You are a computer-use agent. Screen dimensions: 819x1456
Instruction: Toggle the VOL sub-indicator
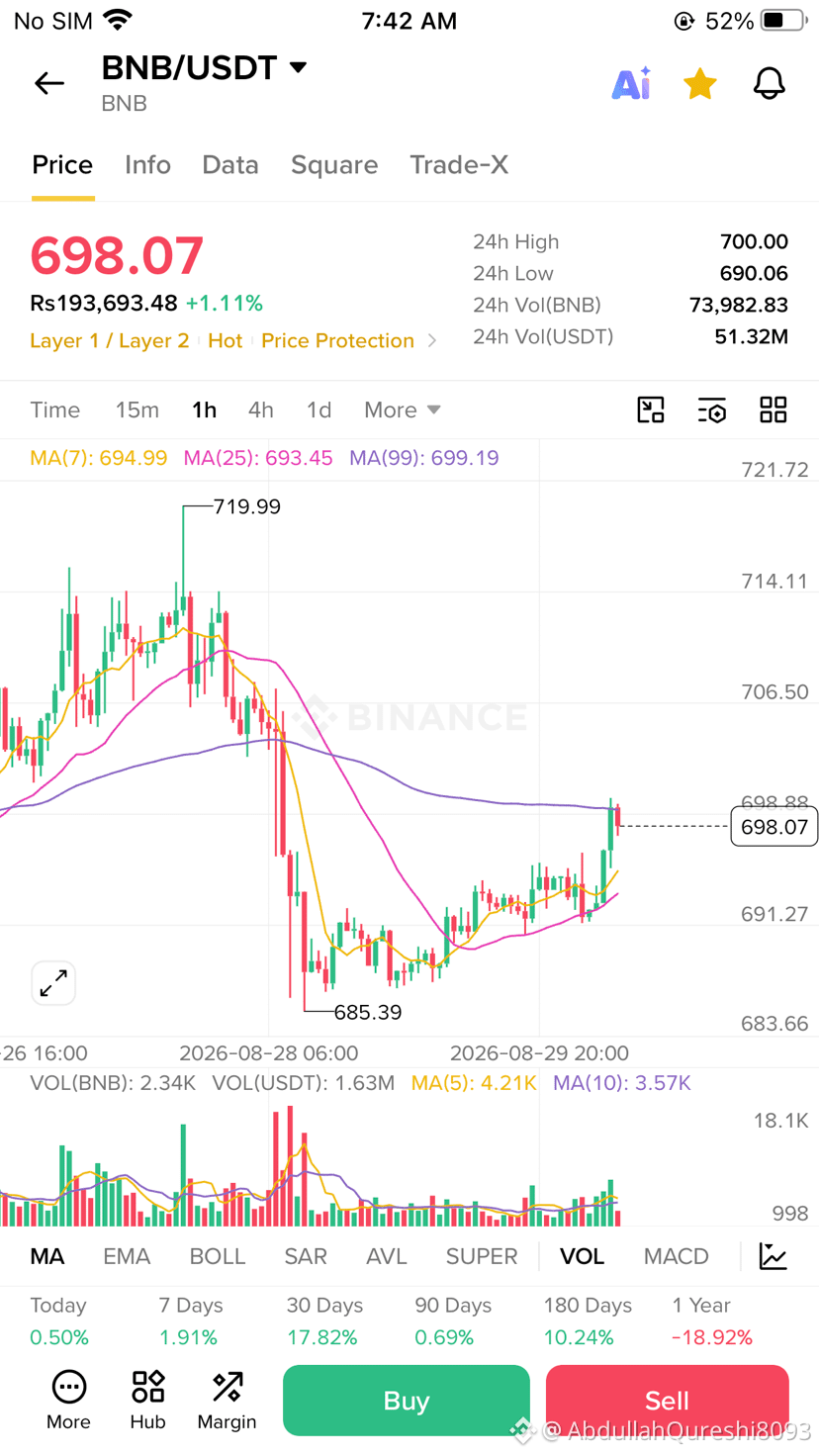click(582, 1256)
